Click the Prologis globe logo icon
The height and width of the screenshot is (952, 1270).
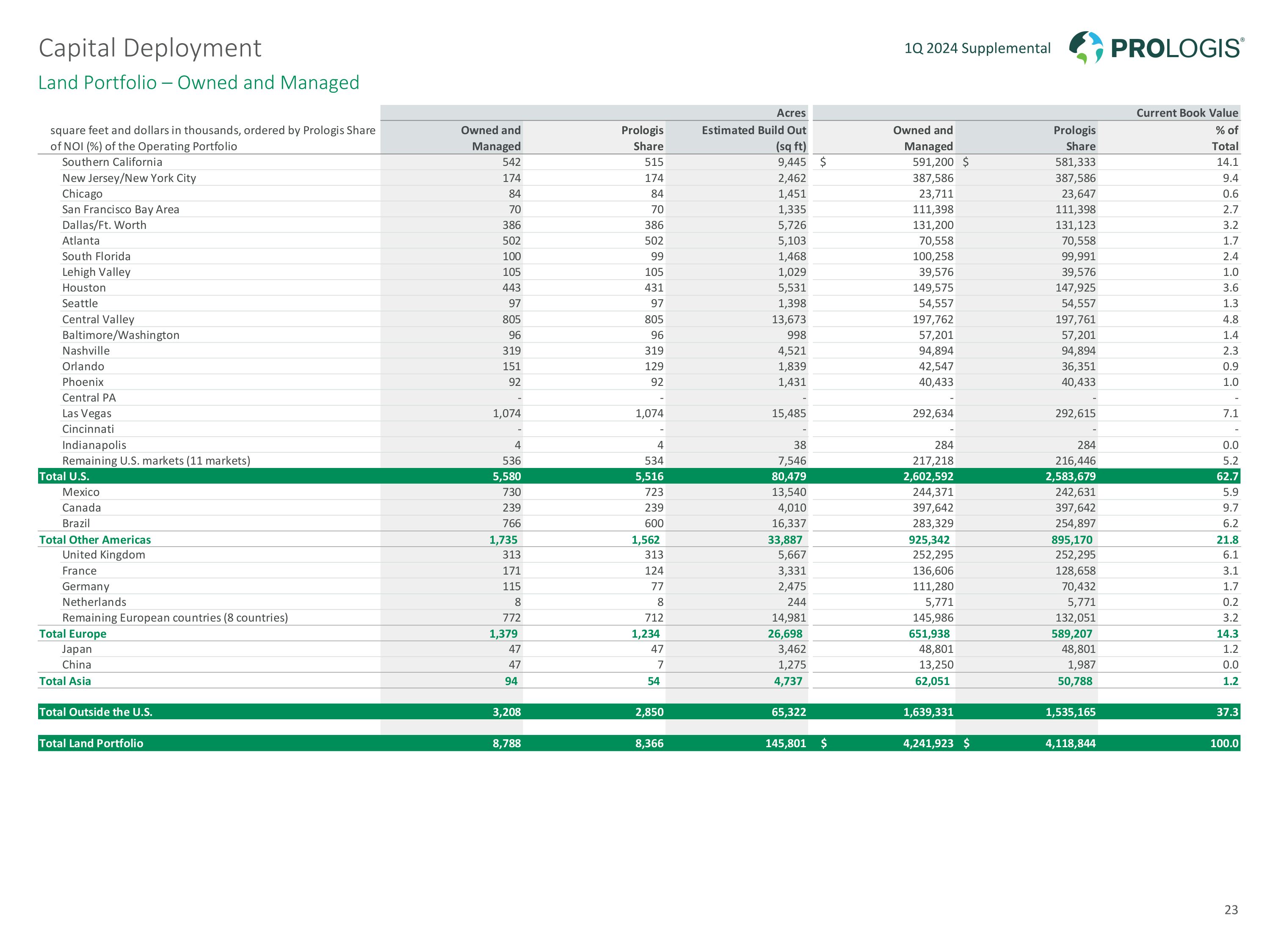[x=1086, y=47]
